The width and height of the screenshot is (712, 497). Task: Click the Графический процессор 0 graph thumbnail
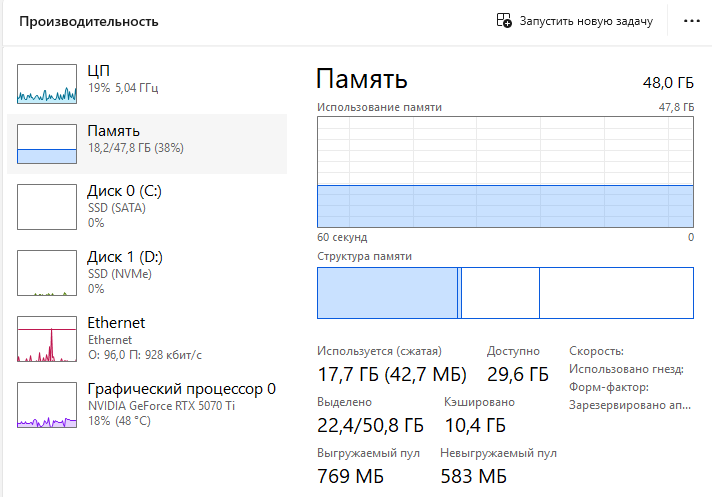tap(47, 405)
